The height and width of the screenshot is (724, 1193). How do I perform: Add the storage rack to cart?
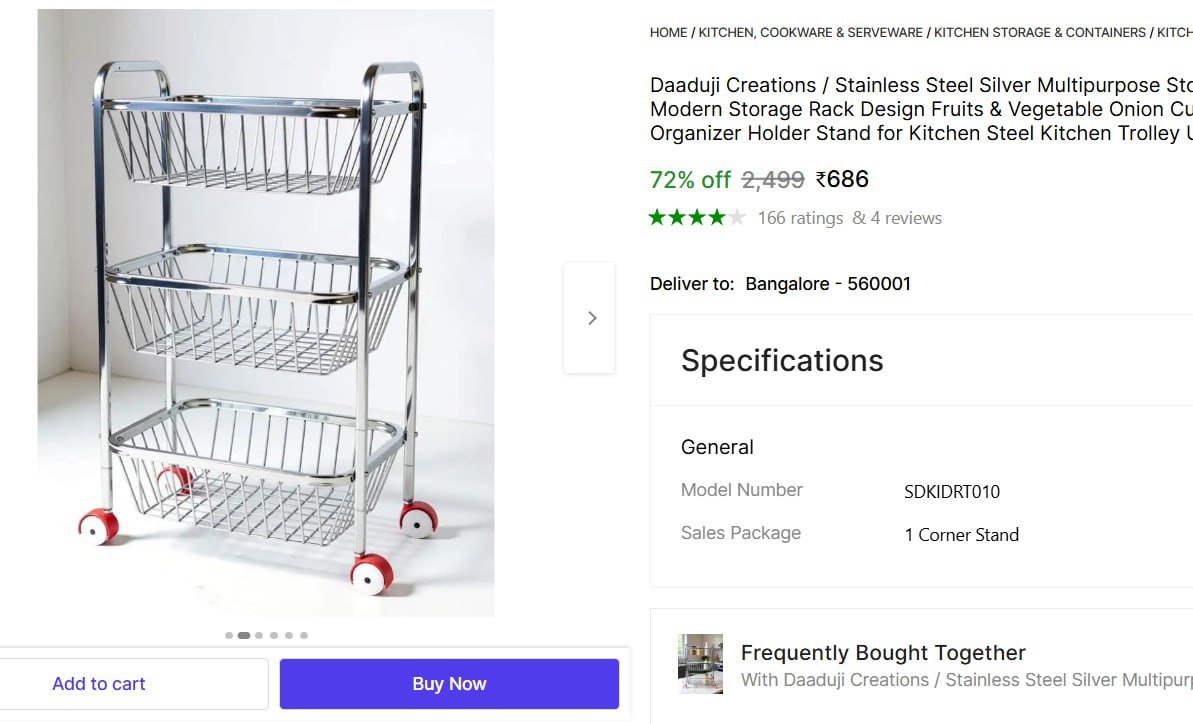pyautogui.click(x=99, y=684)
